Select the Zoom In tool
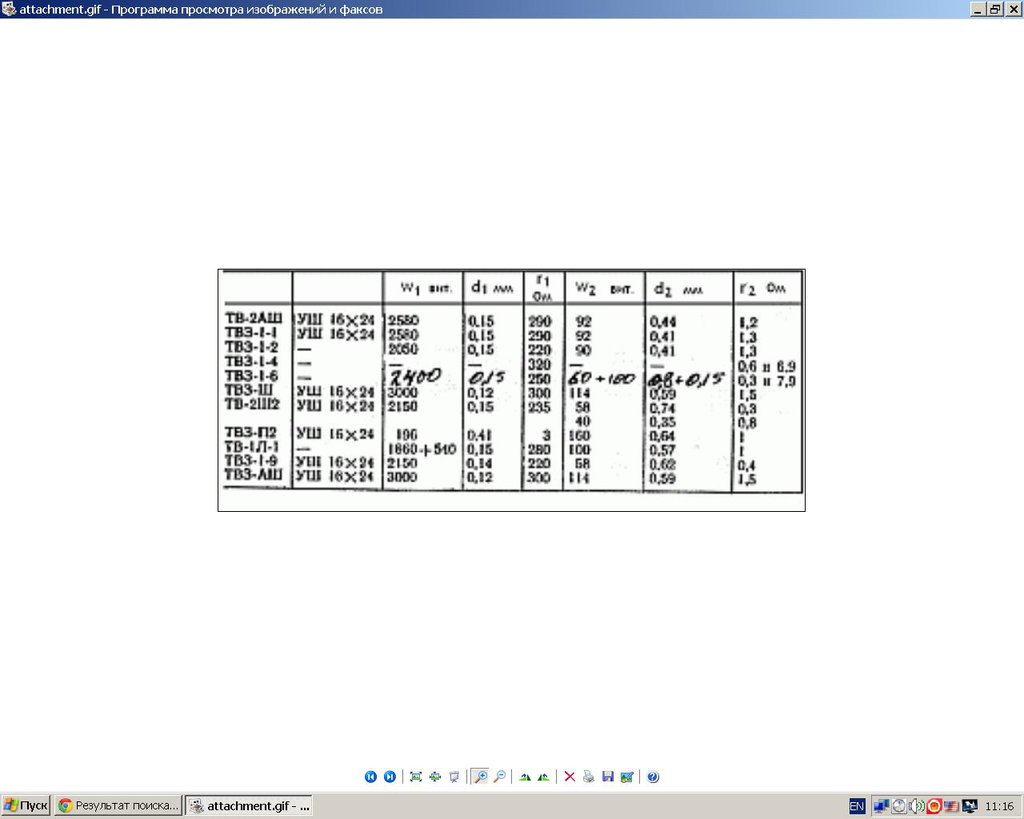1024x819 pixels. [x=480, y=776]
